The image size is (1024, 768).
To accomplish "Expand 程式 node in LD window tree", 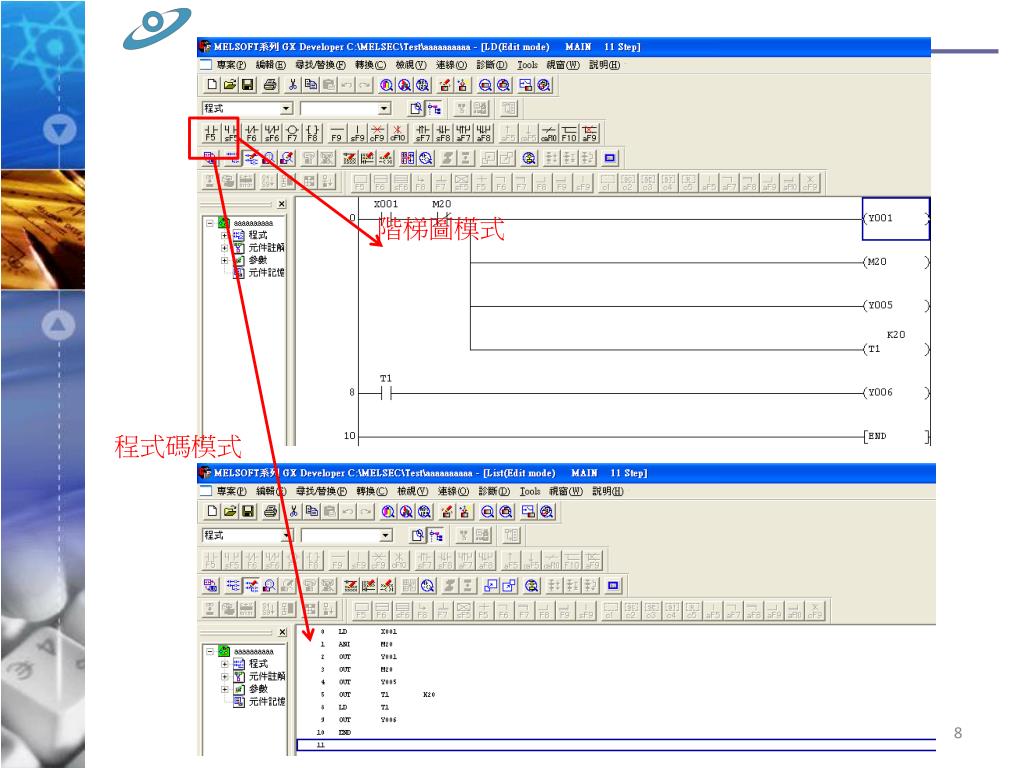I will tap(224, 235).
